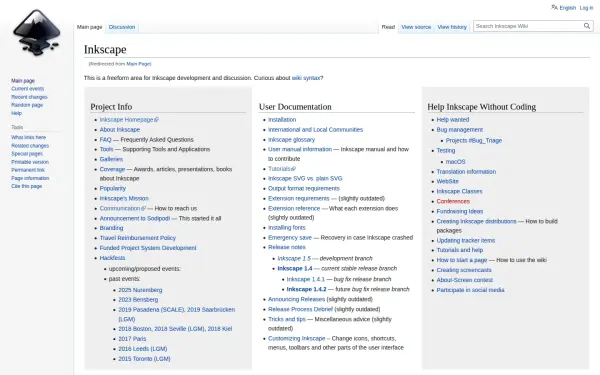Click the language icon beside English
600x375 pixels.
(554, 7)
